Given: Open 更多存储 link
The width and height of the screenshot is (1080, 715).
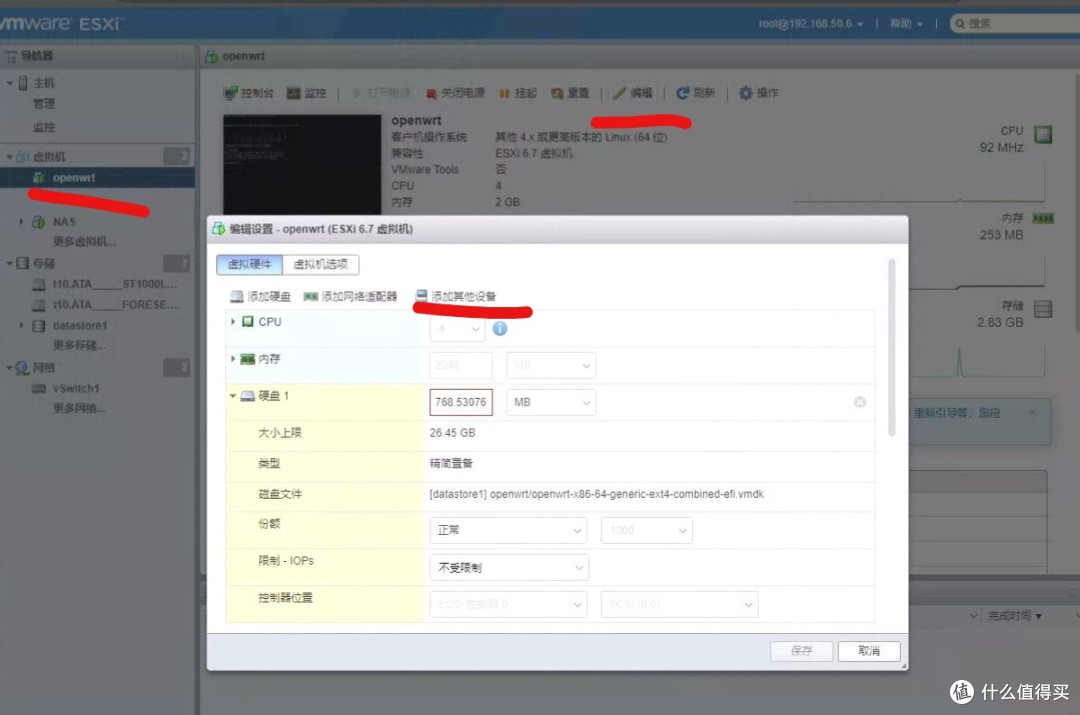Looking at the screenshot, I should click(79, 345).
